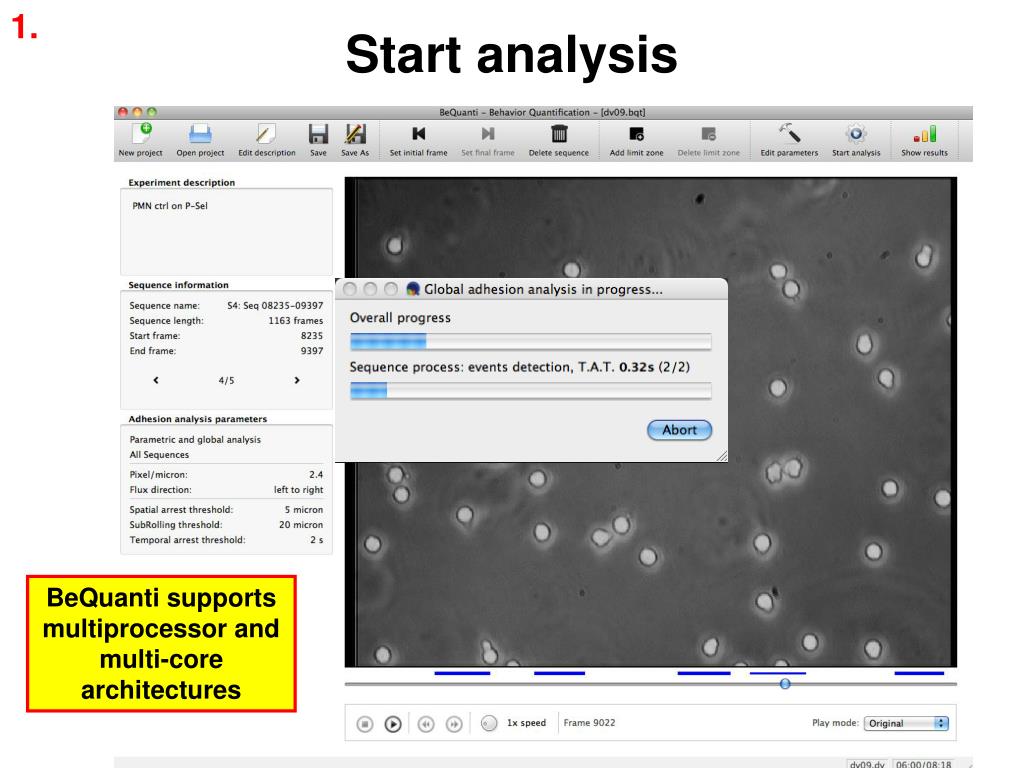
Task: Open project from toolbar
Action: tap(200, 140)
